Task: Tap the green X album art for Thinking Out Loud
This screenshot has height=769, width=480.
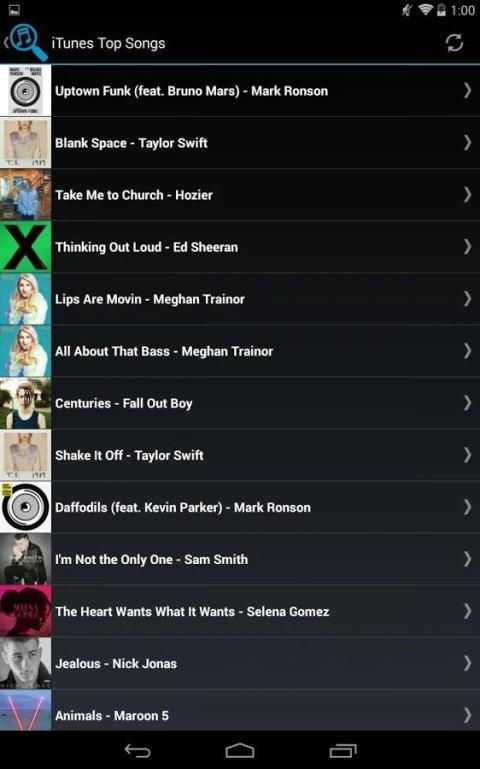Action: [25, 247]
